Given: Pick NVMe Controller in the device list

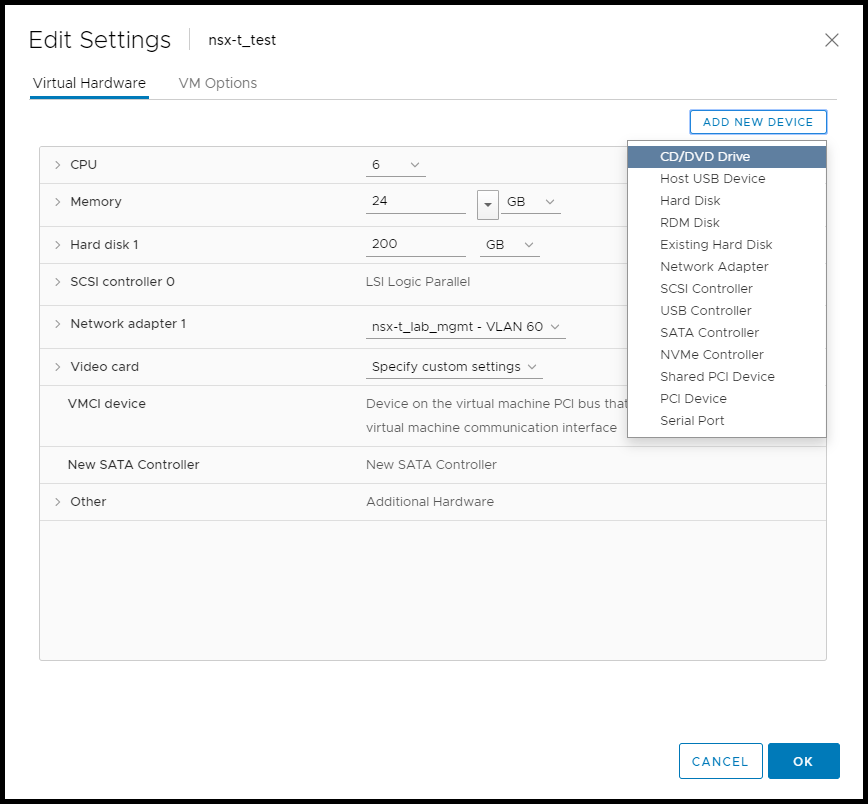Looking at the screenshot, I should coord(711,355).
